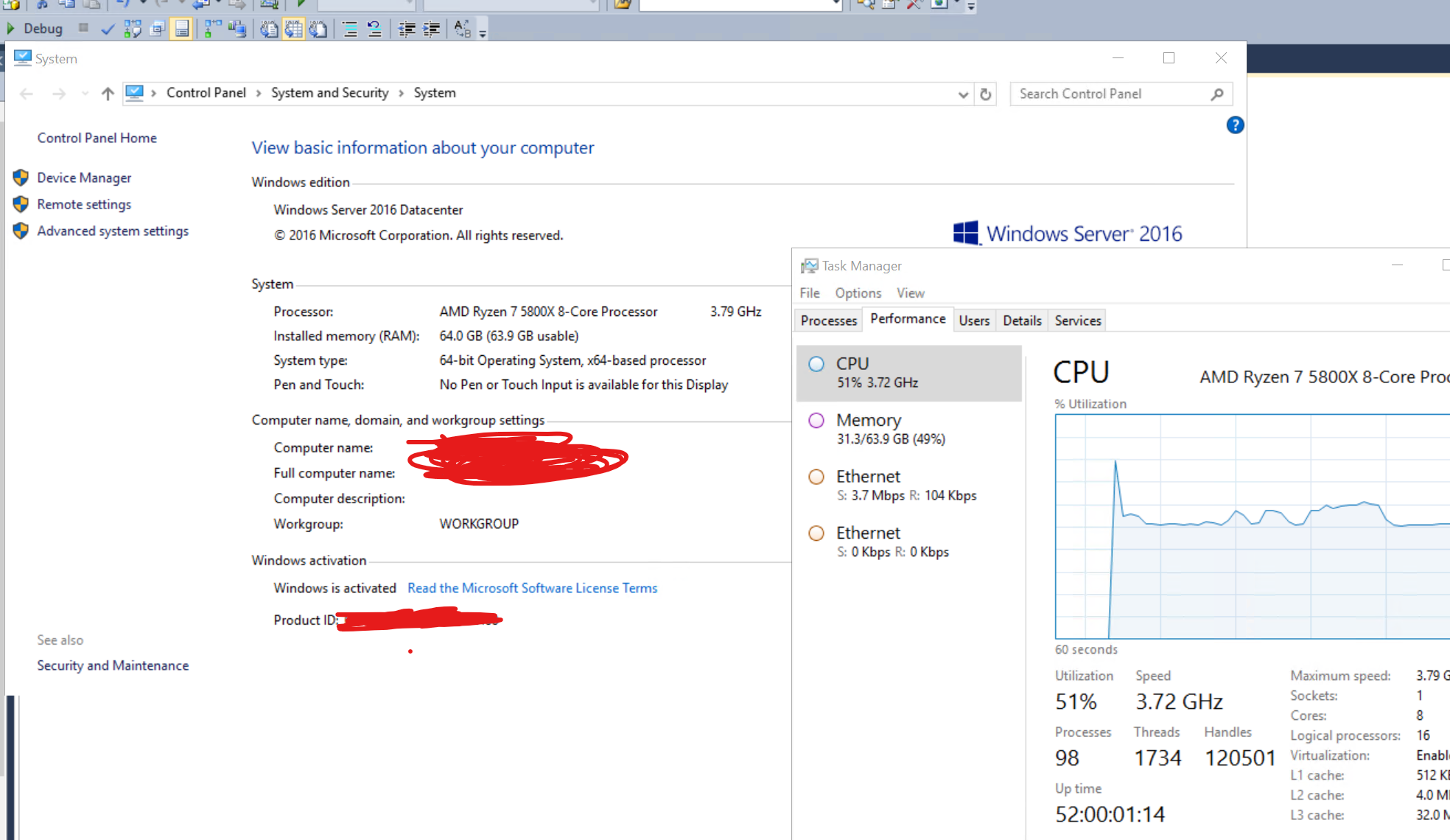Open the Options menu in Task Manager
This screenshot has height=840, width=1450.
pyautogui.click(x=858, y=293)
